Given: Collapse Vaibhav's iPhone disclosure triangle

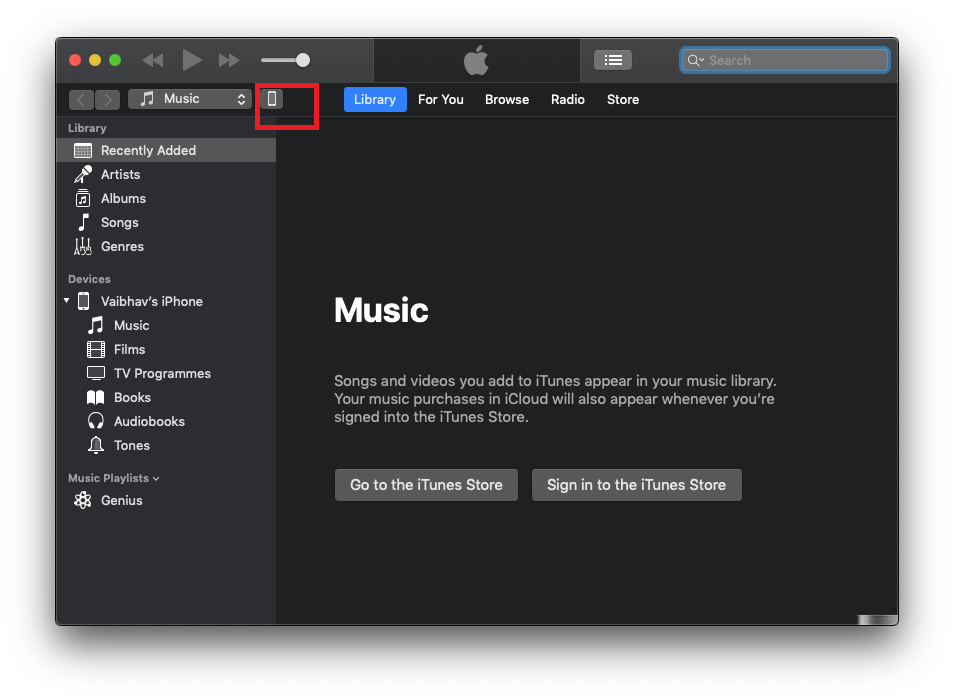Looking at the screenshot, I should [x=66, y=301].
